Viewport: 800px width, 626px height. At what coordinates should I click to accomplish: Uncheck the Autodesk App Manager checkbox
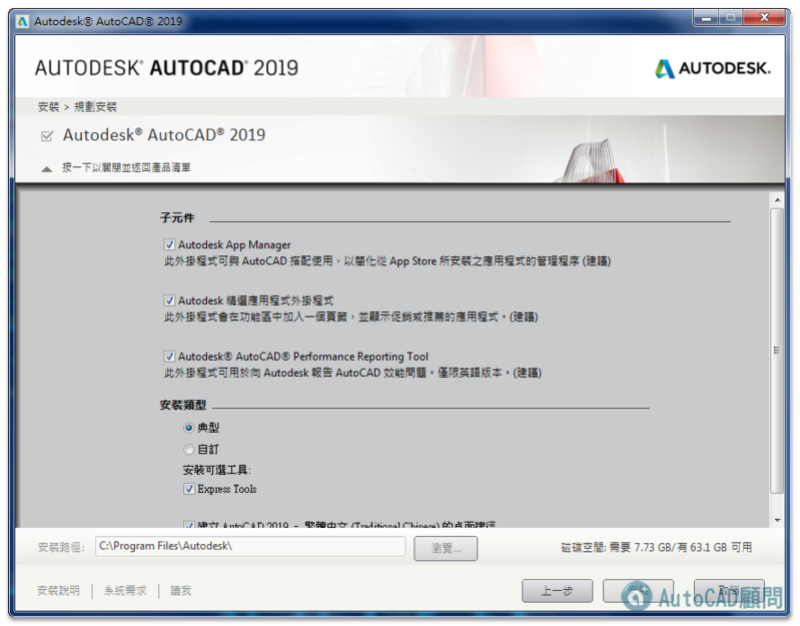tap(169, 244)
